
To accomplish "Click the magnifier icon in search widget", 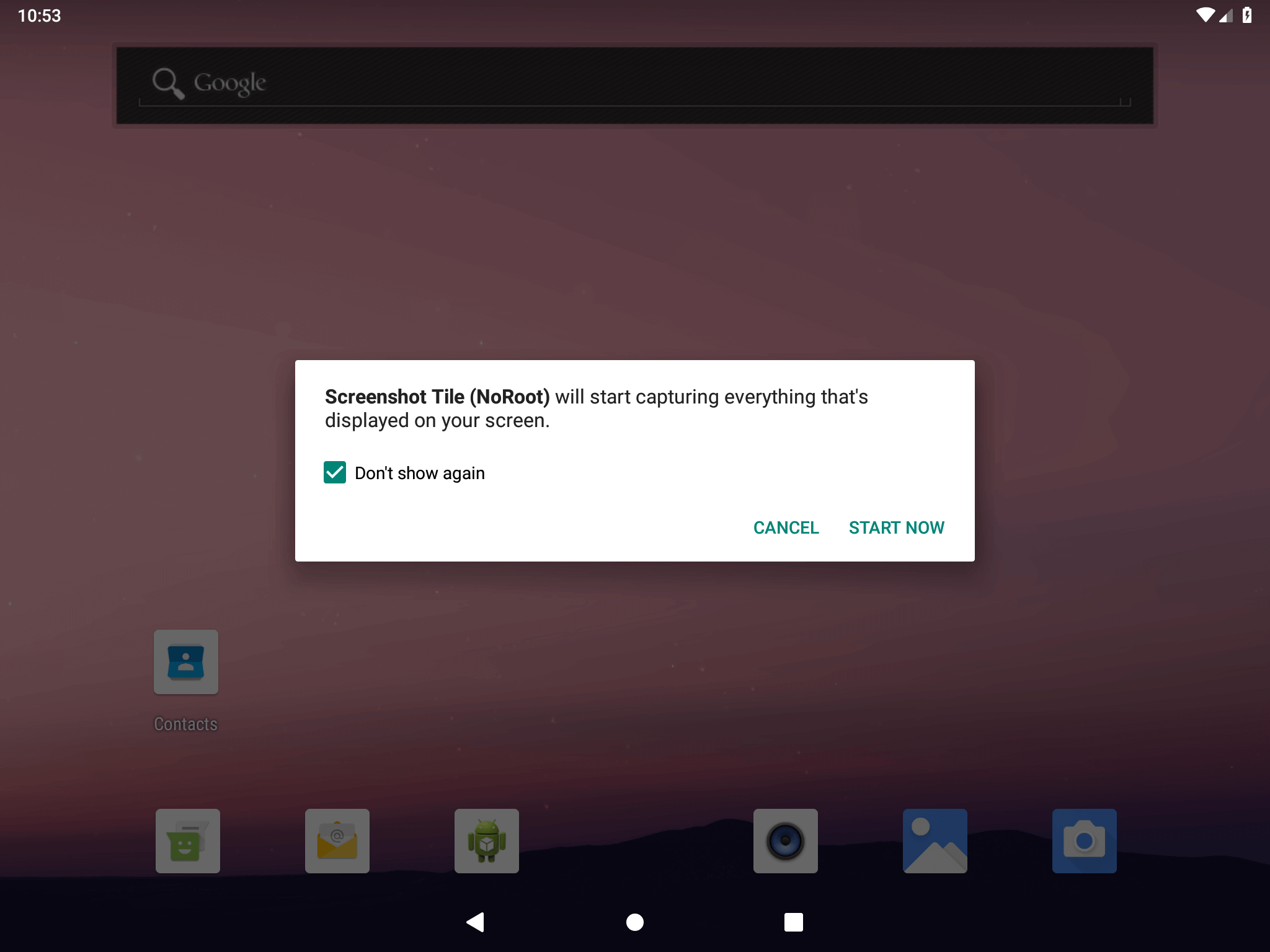I will pos(167,83).
